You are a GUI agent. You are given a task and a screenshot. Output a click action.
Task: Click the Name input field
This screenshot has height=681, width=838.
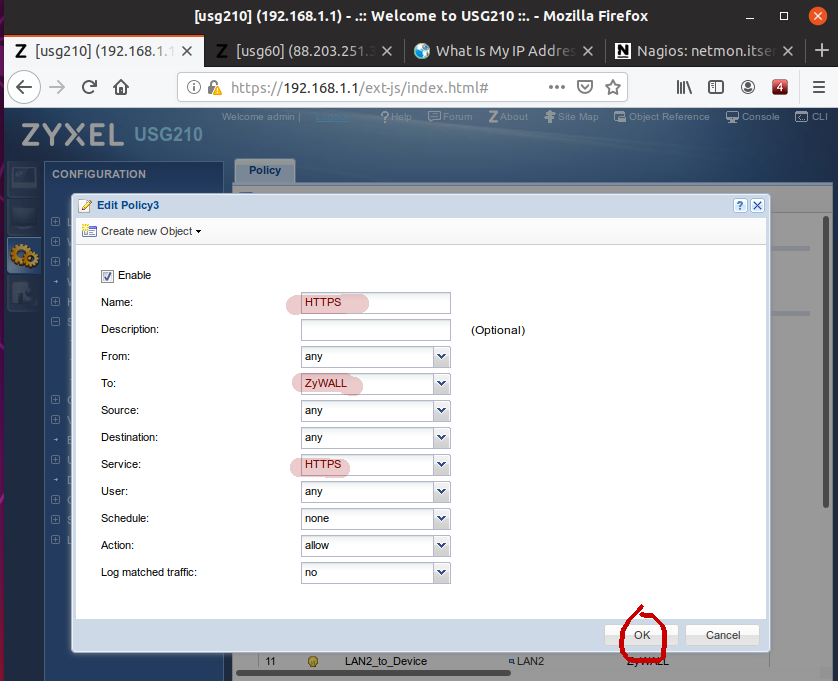(x=376, y=303)
